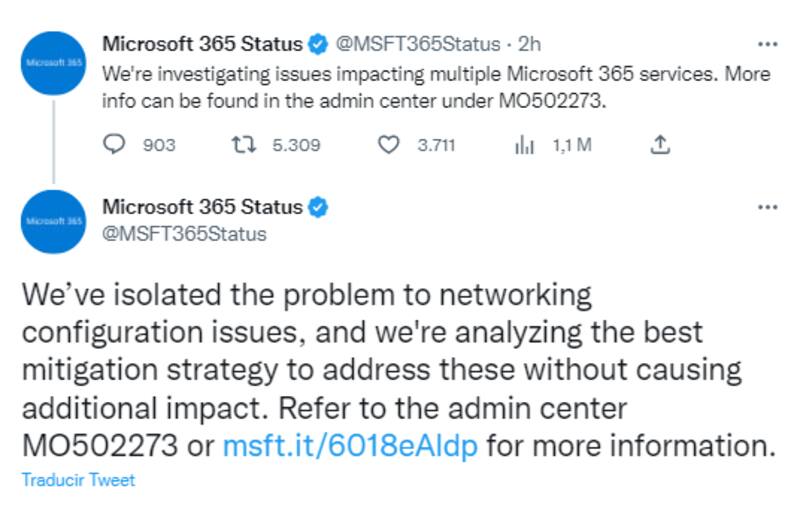Retweet the first tweet using the retweet icon
The height and width of the screenshot is (513, 800).
tap(240, 145)
